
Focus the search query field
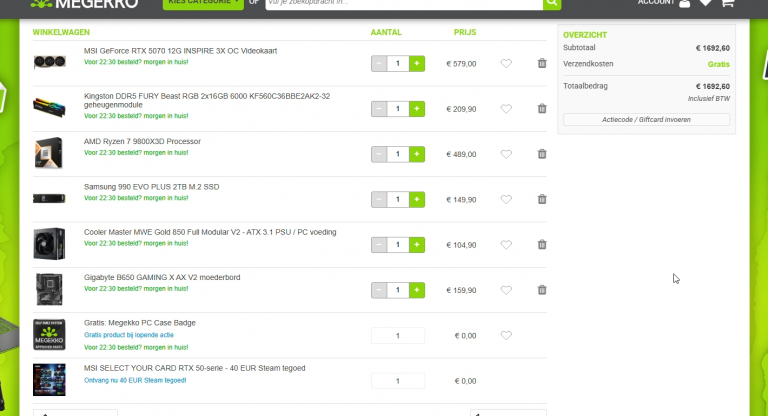click(404, 3)
